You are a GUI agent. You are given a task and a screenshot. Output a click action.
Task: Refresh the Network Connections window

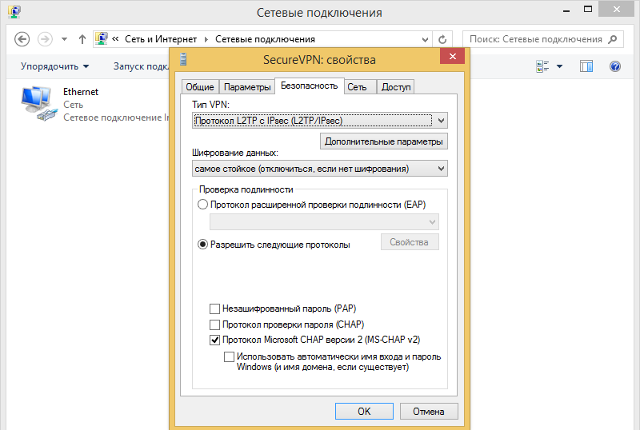tap(442, 39)
